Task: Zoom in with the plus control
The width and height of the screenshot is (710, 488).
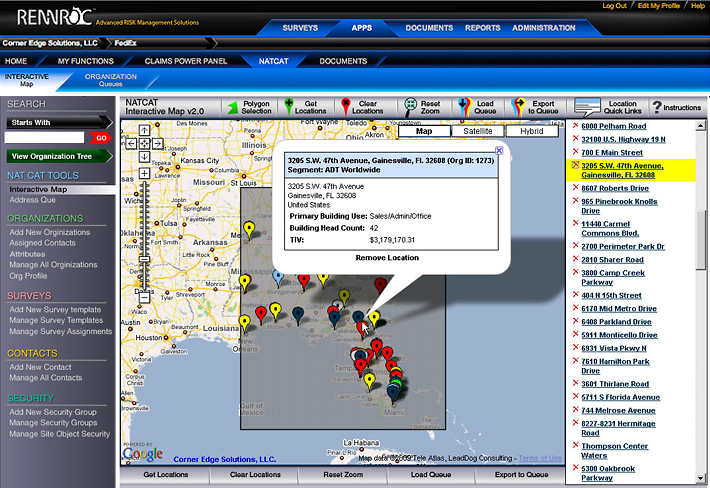Action: click(144, 173)
